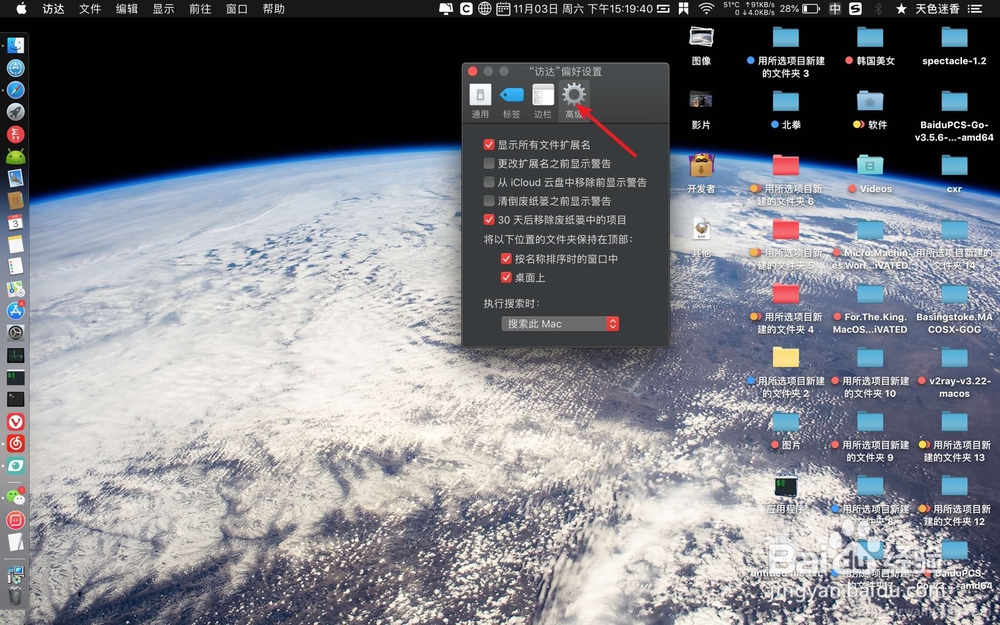Open the 搜索此 Mac dropdown
This screenshot has height=625, width=1000.
(x=559, y=323)
